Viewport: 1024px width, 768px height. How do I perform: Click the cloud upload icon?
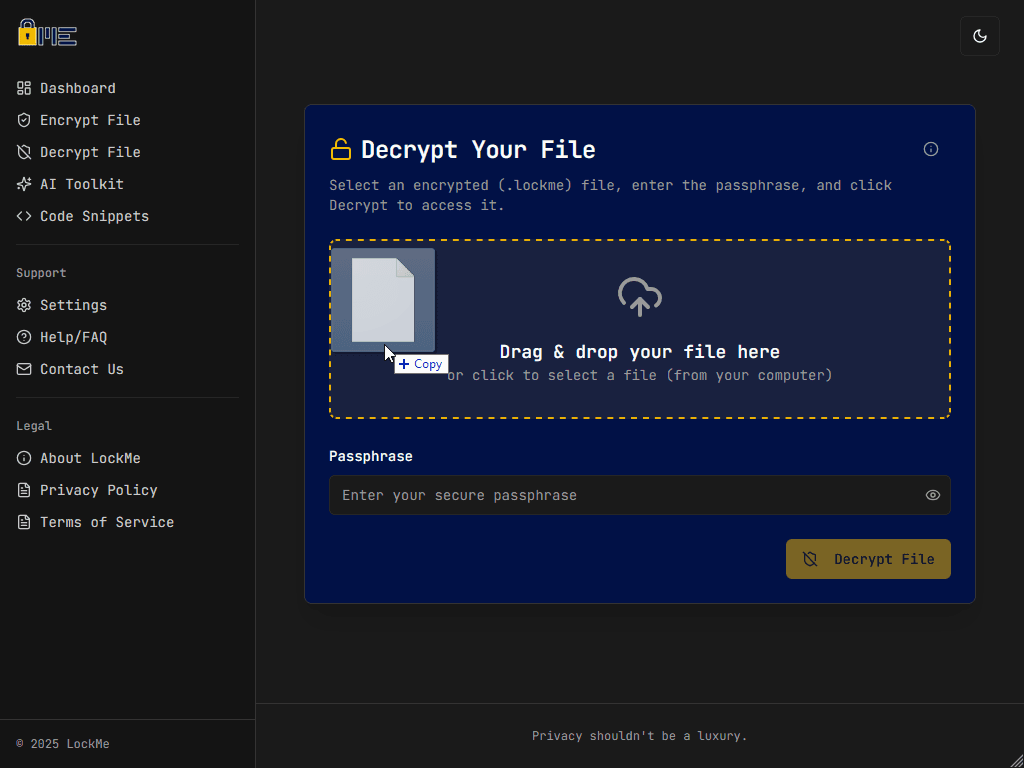pyautogui.click(x=640, y=296)
